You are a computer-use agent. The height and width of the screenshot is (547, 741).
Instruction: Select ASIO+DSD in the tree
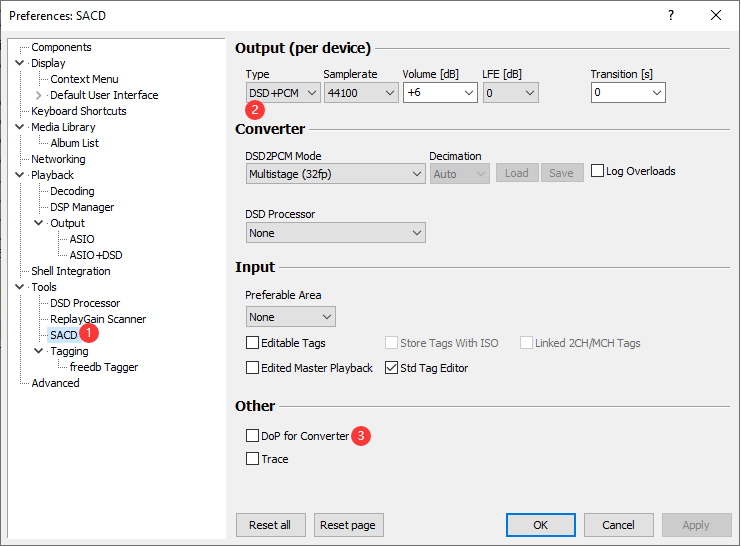click(96, 255)
